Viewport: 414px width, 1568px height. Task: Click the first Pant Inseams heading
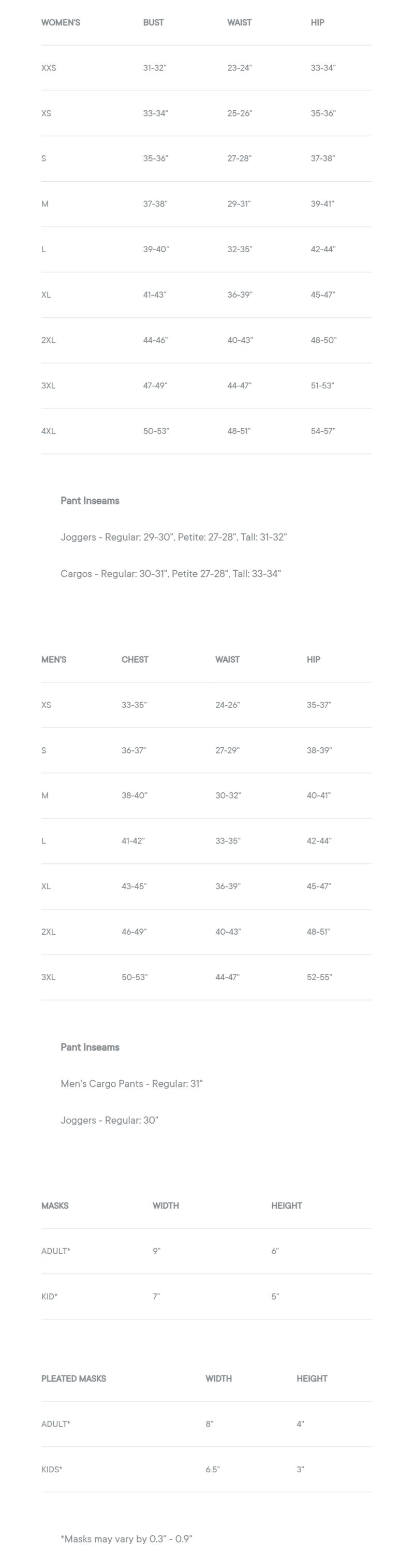[x=90, y=501]
